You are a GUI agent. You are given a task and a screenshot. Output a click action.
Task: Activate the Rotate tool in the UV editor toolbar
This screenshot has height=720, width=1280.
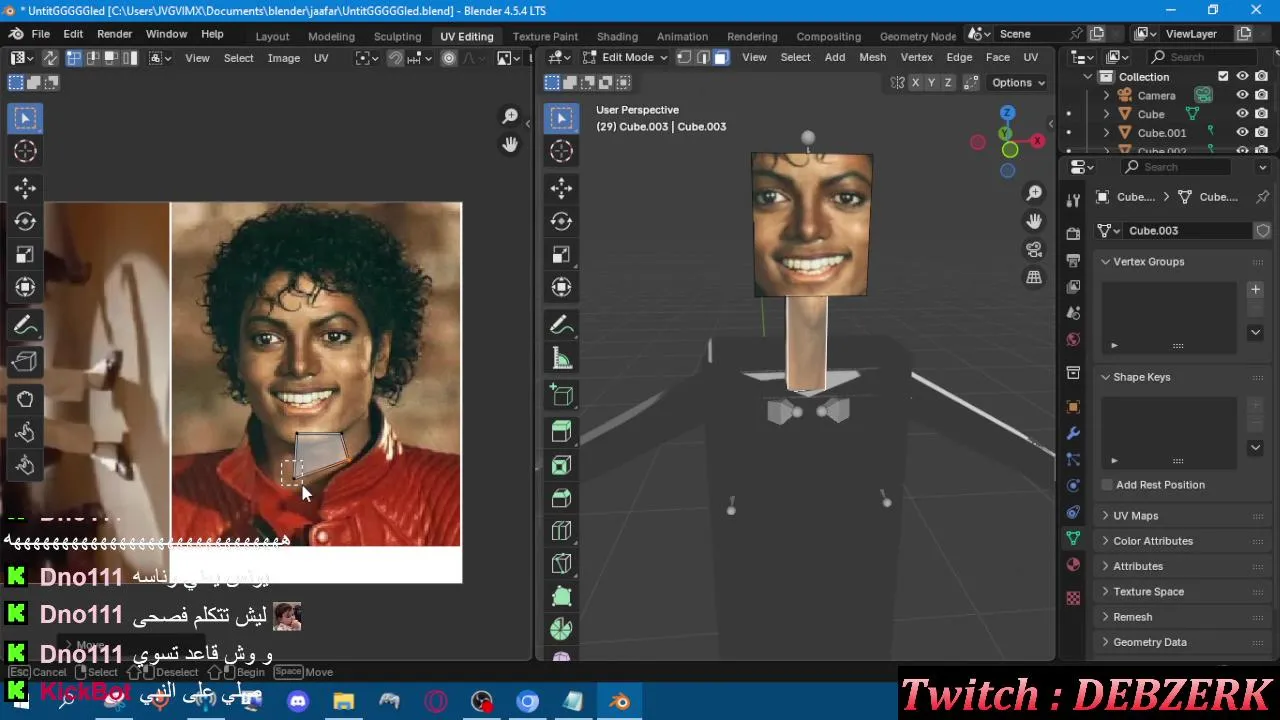(25, 221)
